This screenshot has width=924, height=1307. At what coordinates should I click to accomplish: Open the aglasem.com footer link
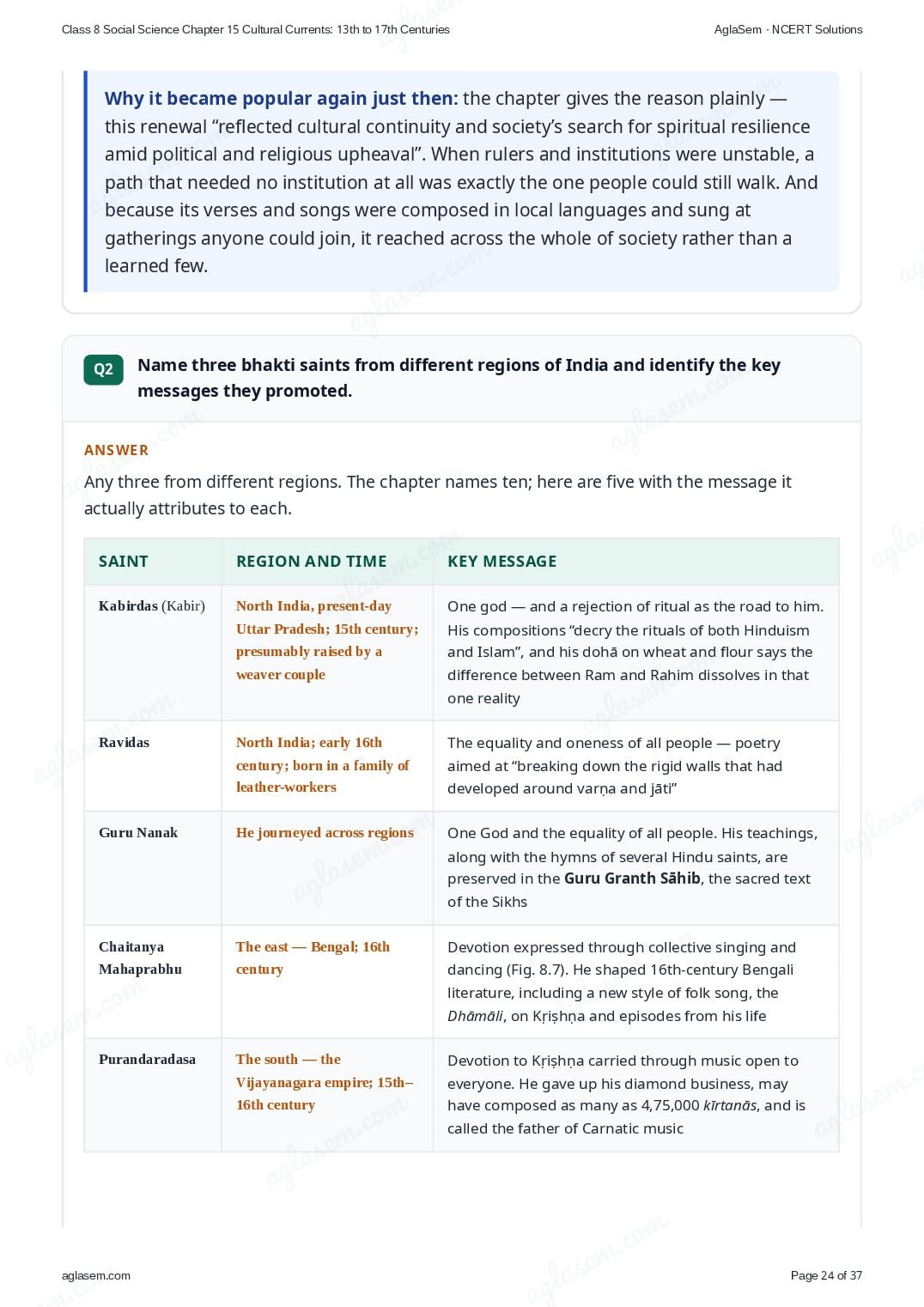(96, 1275)
